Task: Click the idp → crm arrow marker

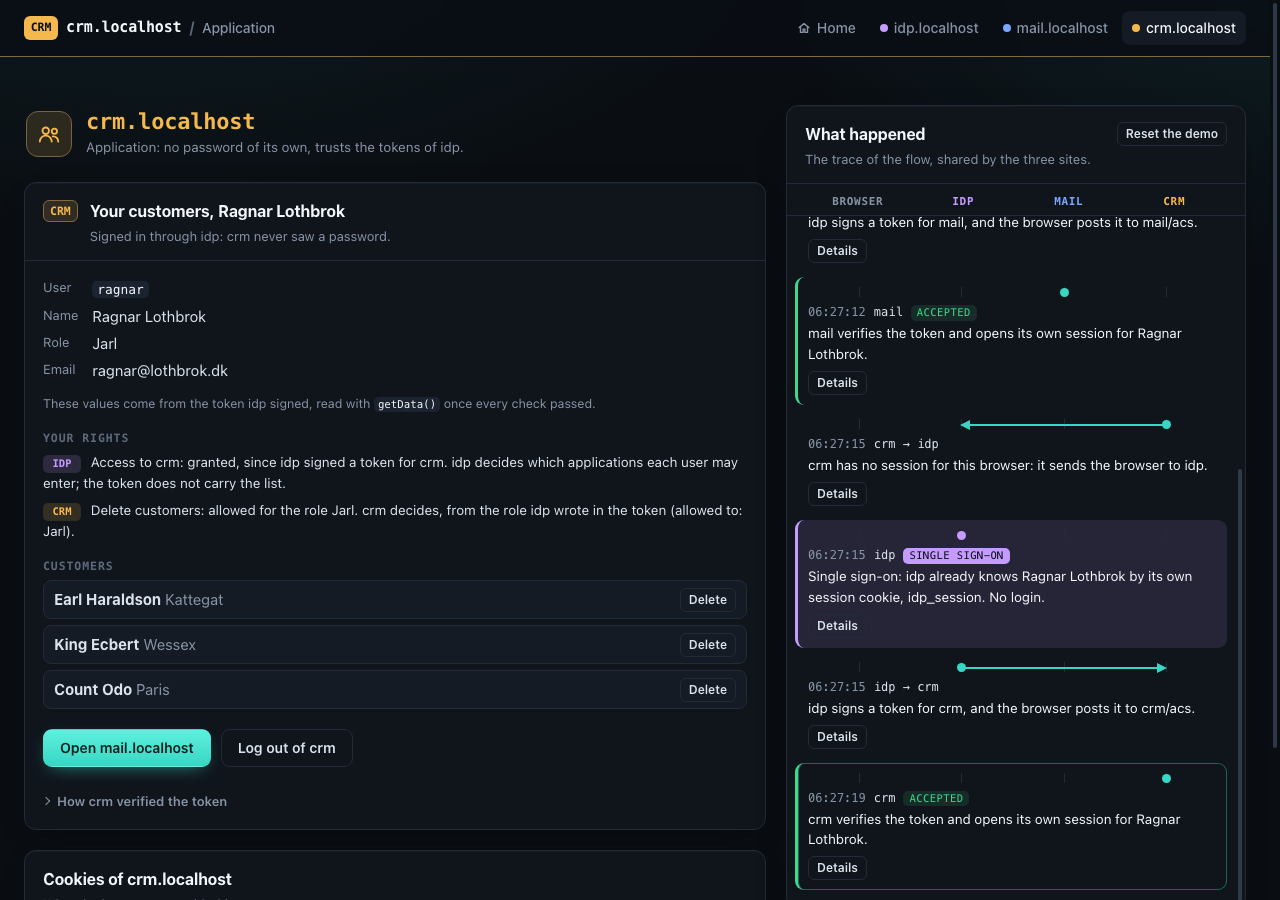Action: [1064, 667]
